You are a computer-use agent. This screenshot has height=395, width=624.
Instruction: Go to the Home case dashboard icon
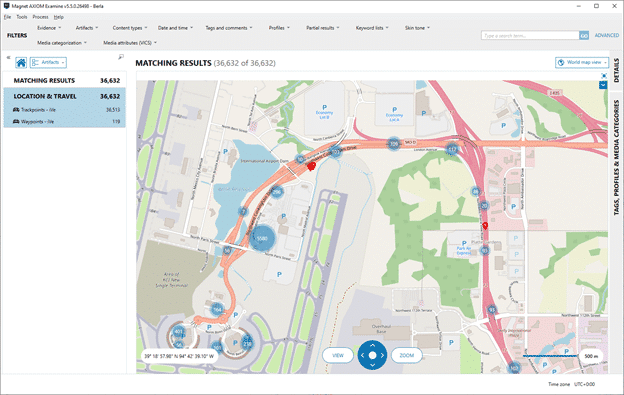(21, 62)
